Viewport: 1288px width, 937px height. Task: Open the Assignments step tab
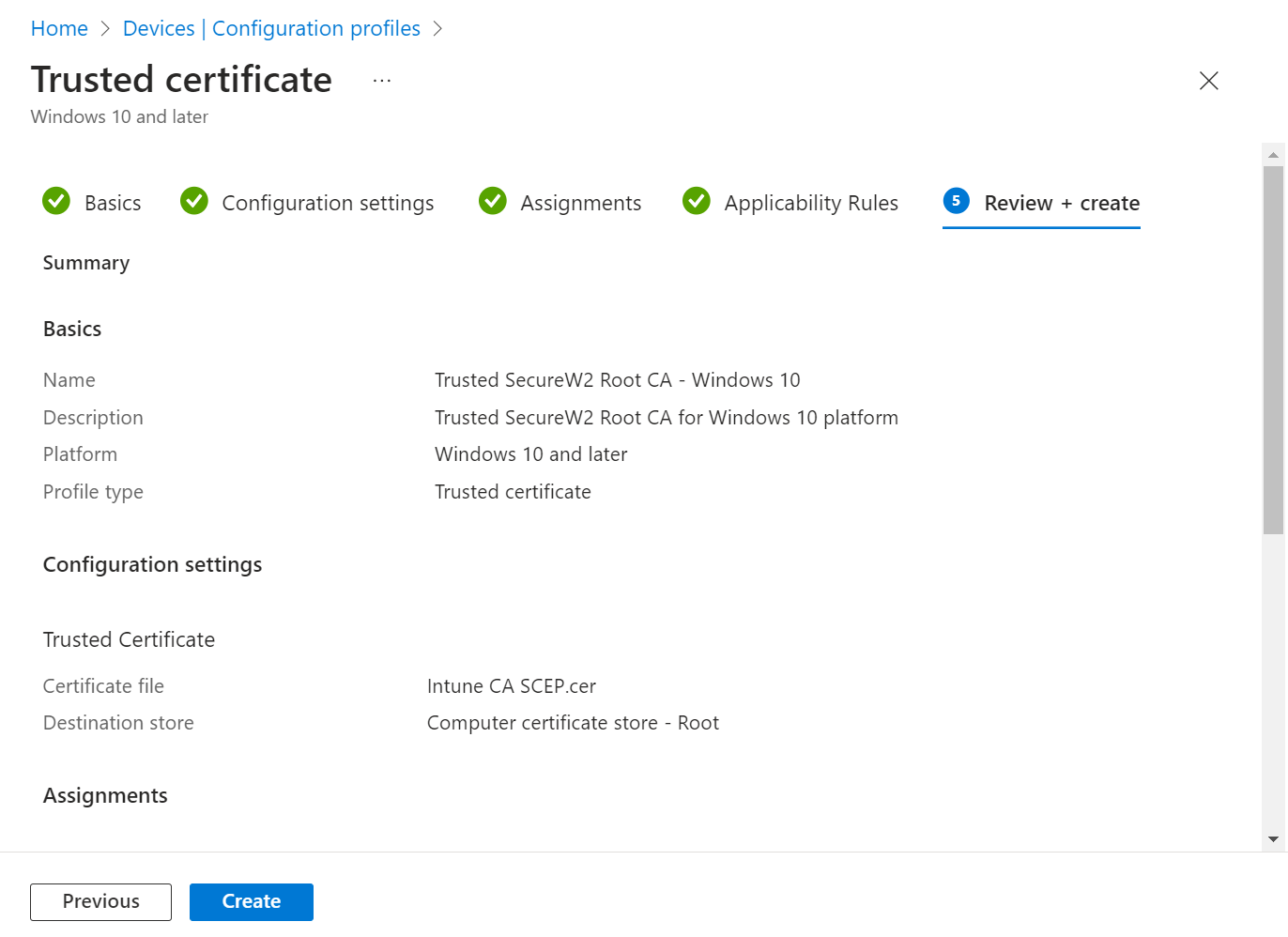[580, 203]
